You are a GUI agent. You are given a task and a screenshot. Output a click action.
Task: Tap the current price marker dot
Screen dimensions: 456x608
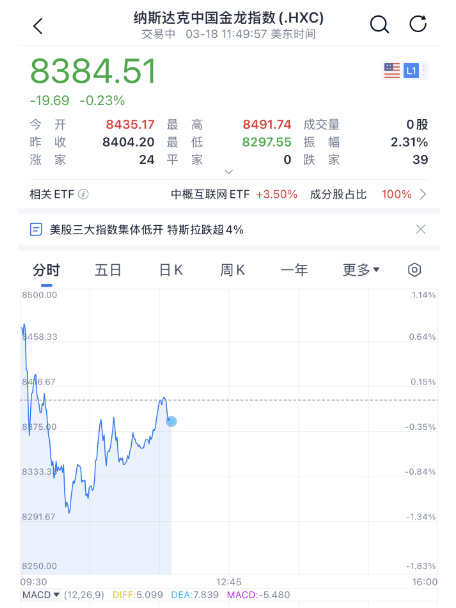point(171,421)
